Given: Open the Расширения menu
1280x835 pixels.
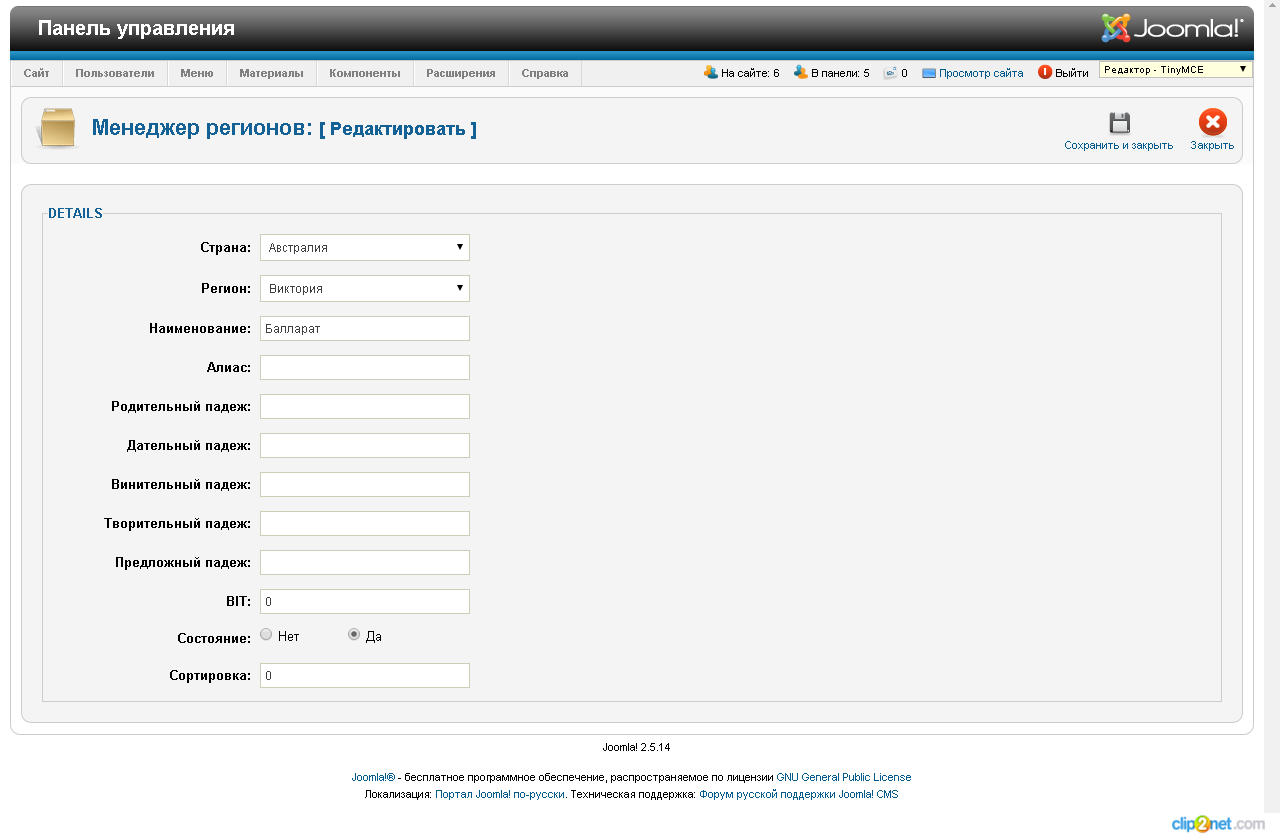Looking at the screenshot, I should coord(461,73).
